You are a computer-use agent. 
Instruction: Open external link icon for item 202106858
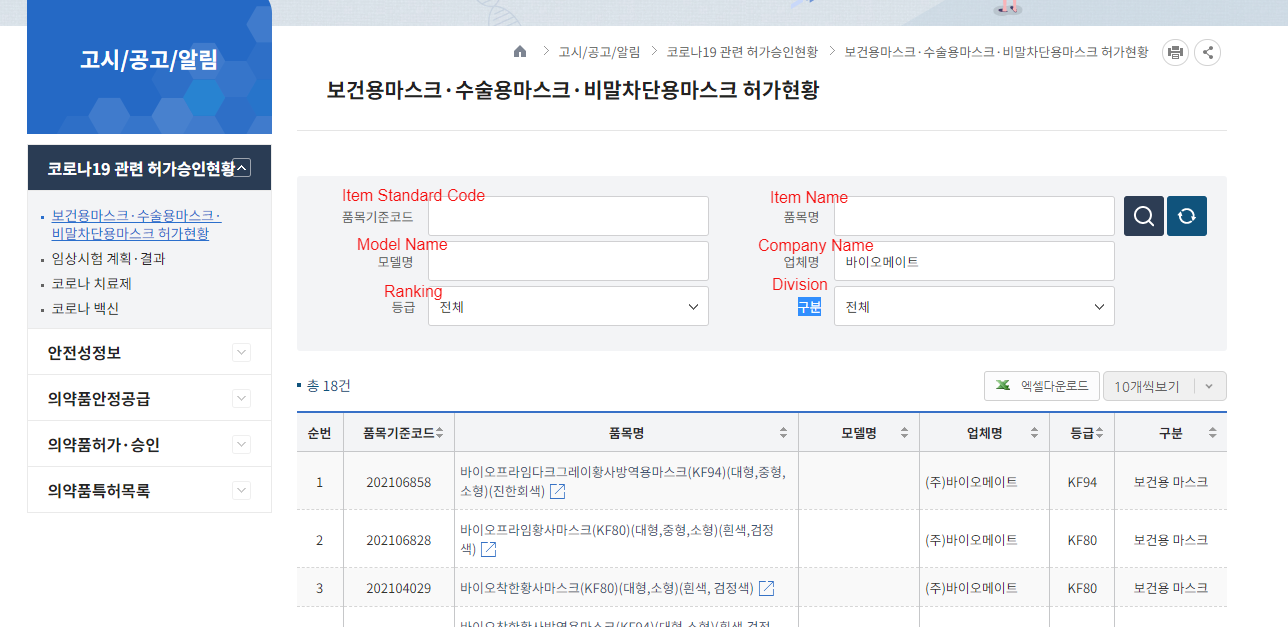[x=558, y=491]
